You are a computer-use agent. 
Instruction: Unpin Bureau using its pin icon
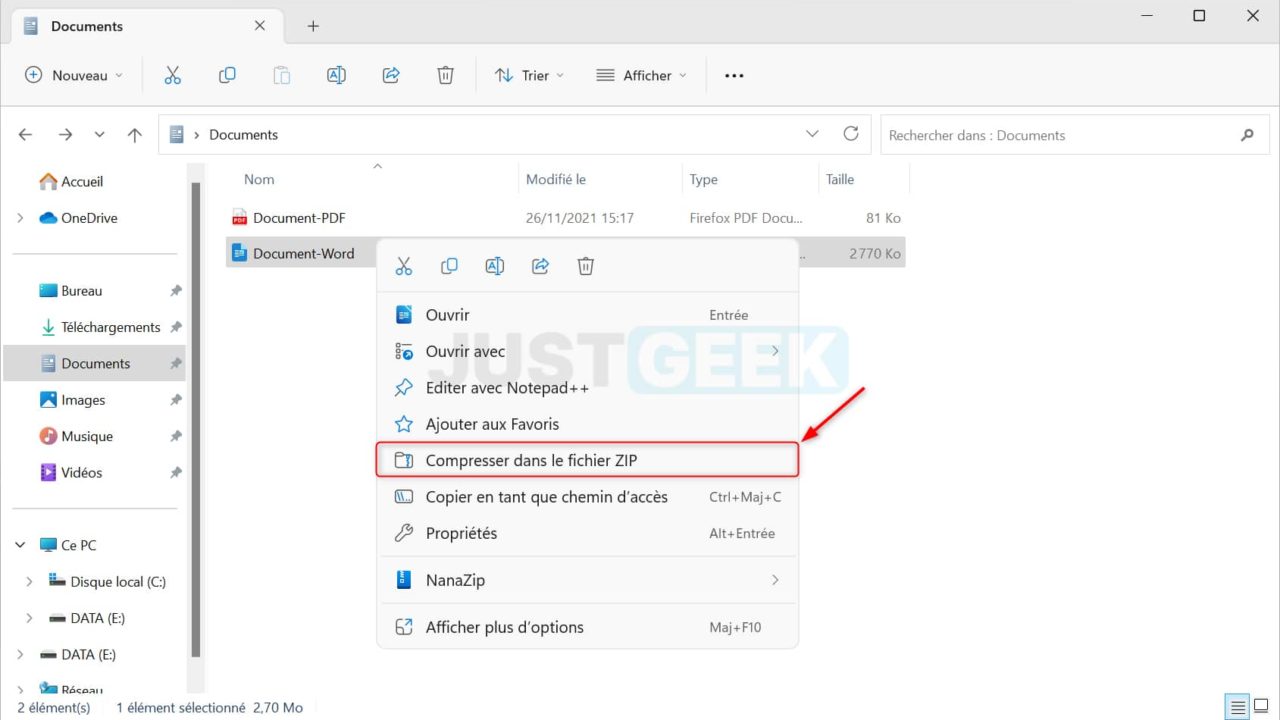[x=176, y=291]
